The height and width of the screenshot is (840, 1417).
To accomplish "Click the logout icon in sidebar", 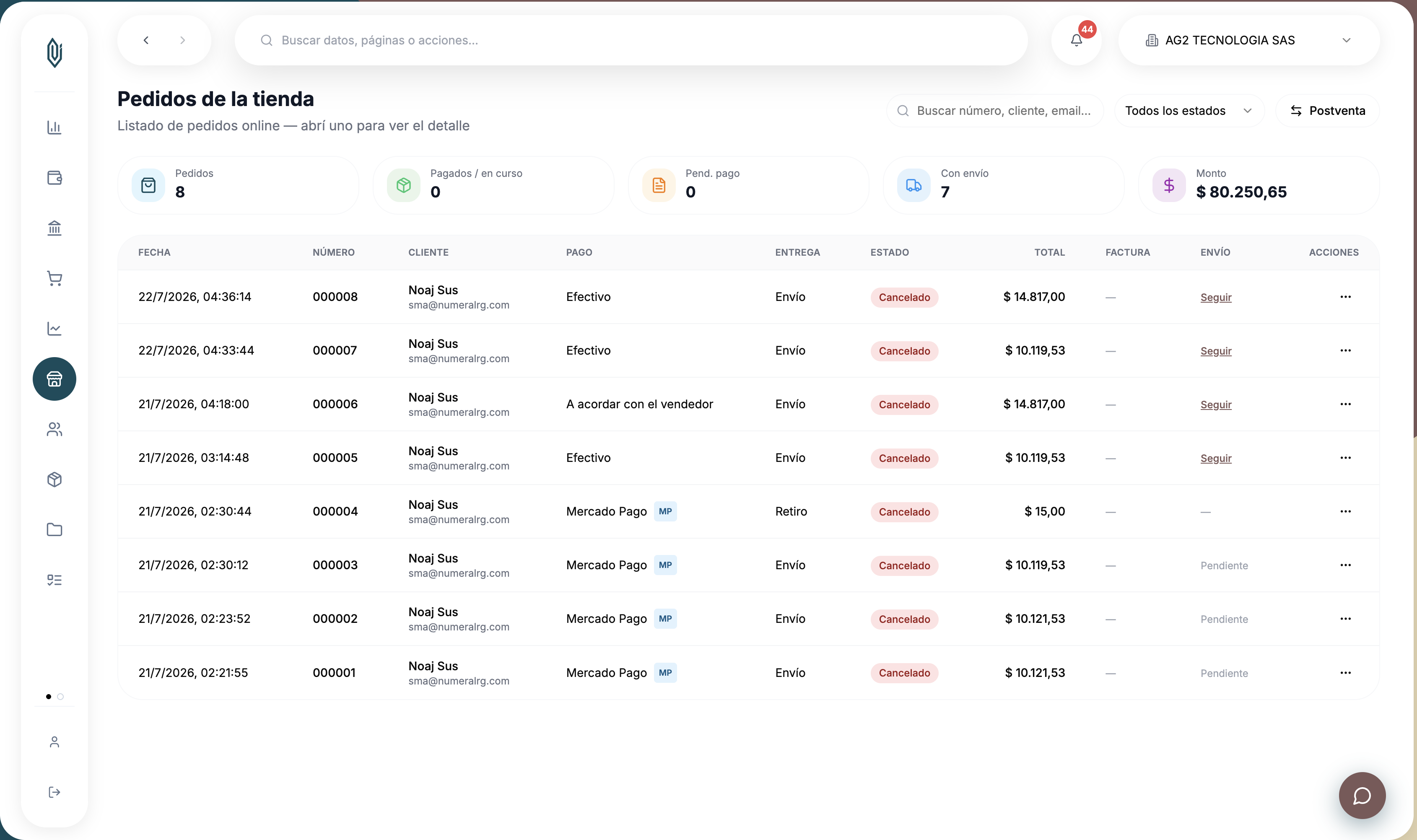I will 54,793.
